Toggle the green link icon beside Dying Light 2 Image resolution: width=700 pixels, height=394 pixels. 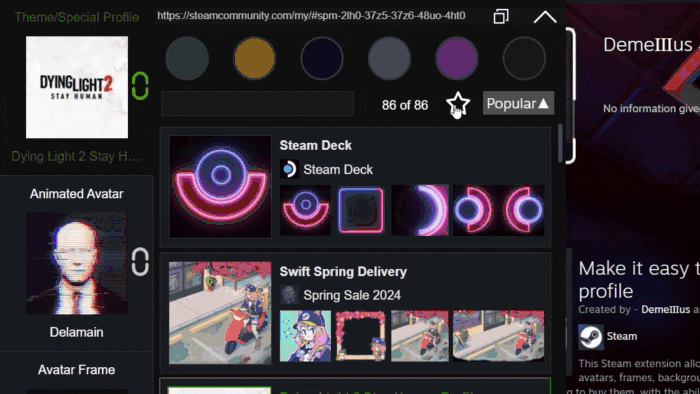pos(140,86)
